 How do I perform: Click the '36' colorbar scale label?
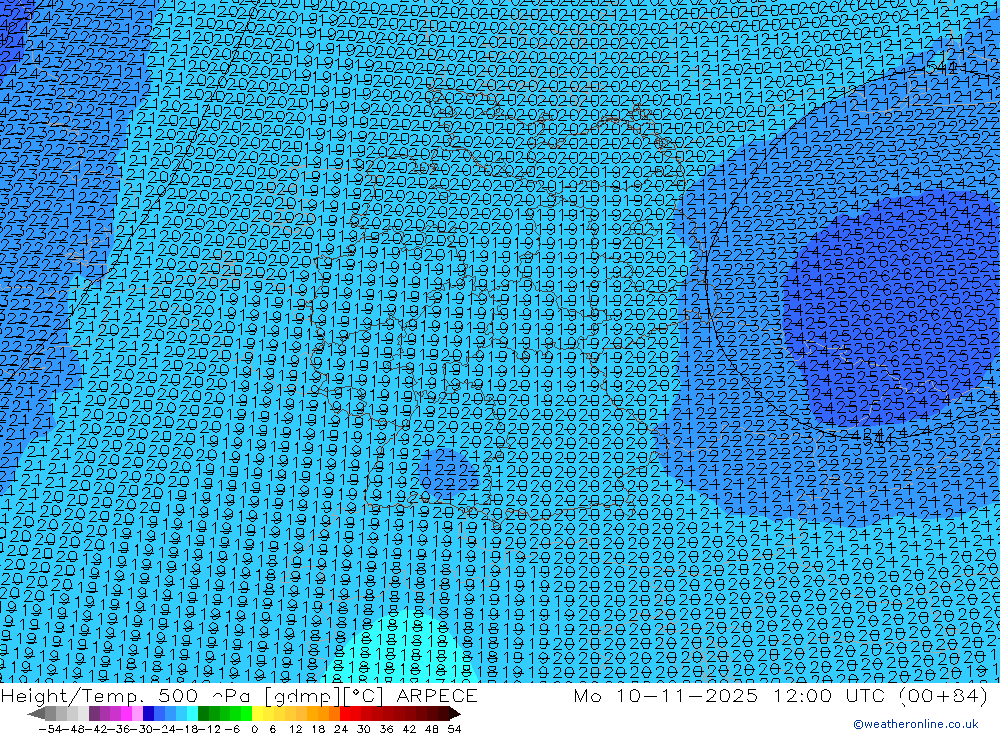tap(386, 729)
